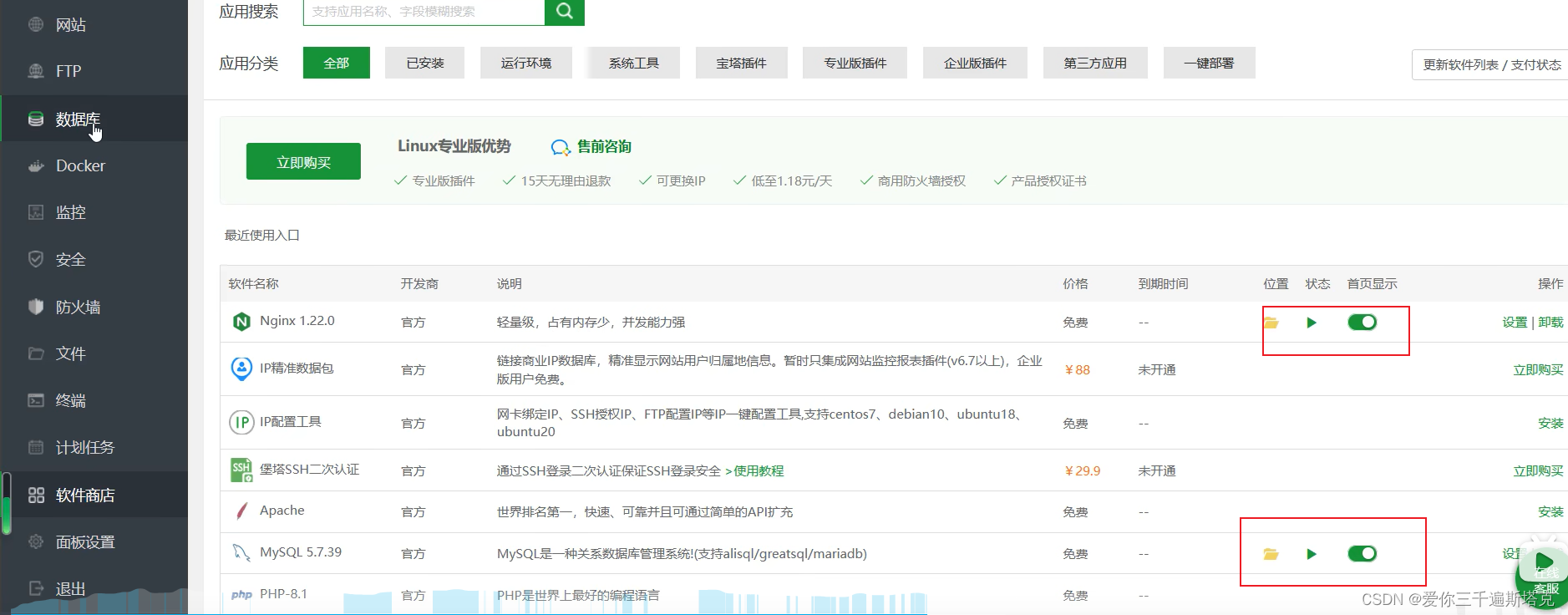This screenshot has width=1568, height=615.
Task: Click the IP配置工具 icon
Action: click(x=241, y=422)
